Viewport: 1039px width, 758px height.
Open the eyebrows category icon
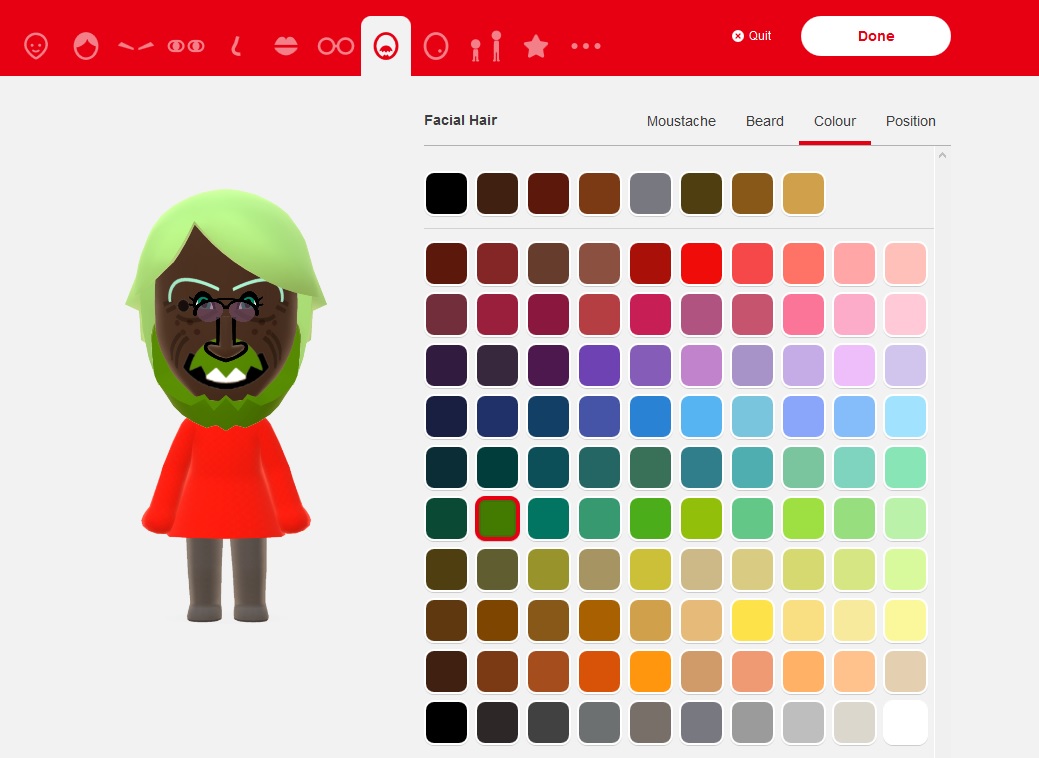click(x=136, y=46)
